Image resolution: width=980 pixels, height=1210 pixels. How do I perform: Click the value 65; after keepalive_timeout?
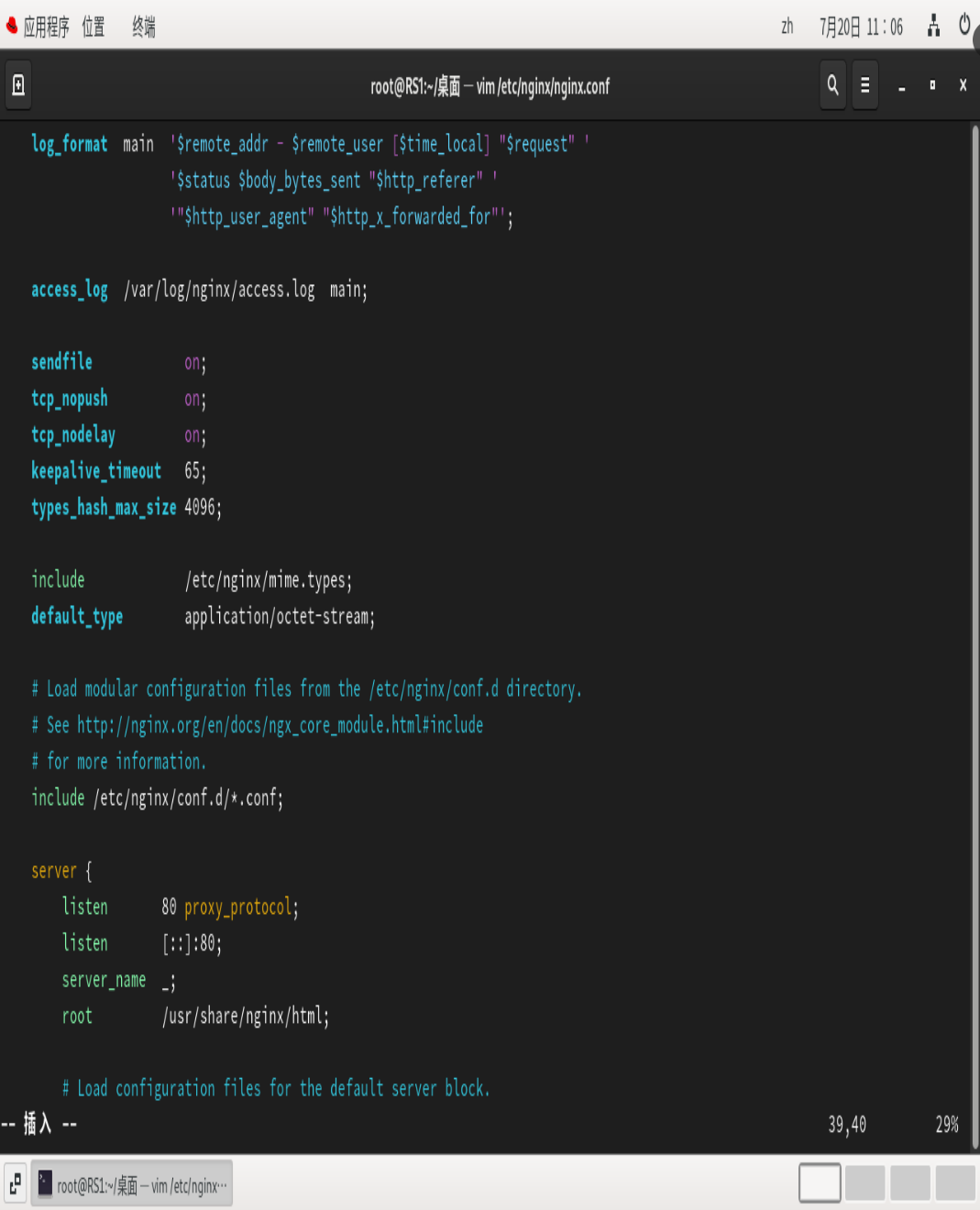195,471
